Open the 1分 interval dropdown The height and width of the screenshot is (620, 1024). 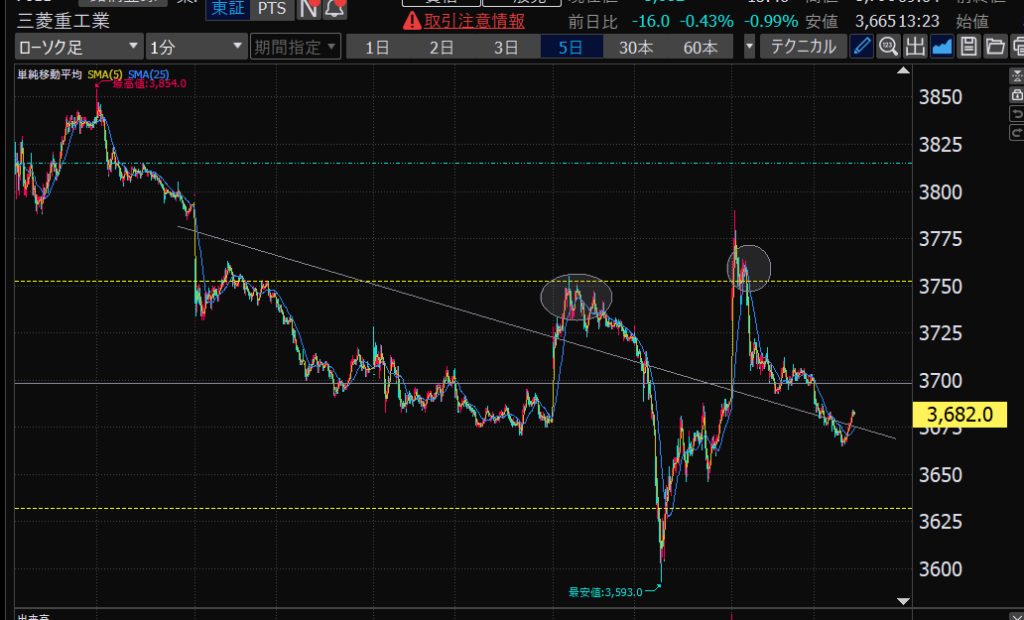[195, 46]
